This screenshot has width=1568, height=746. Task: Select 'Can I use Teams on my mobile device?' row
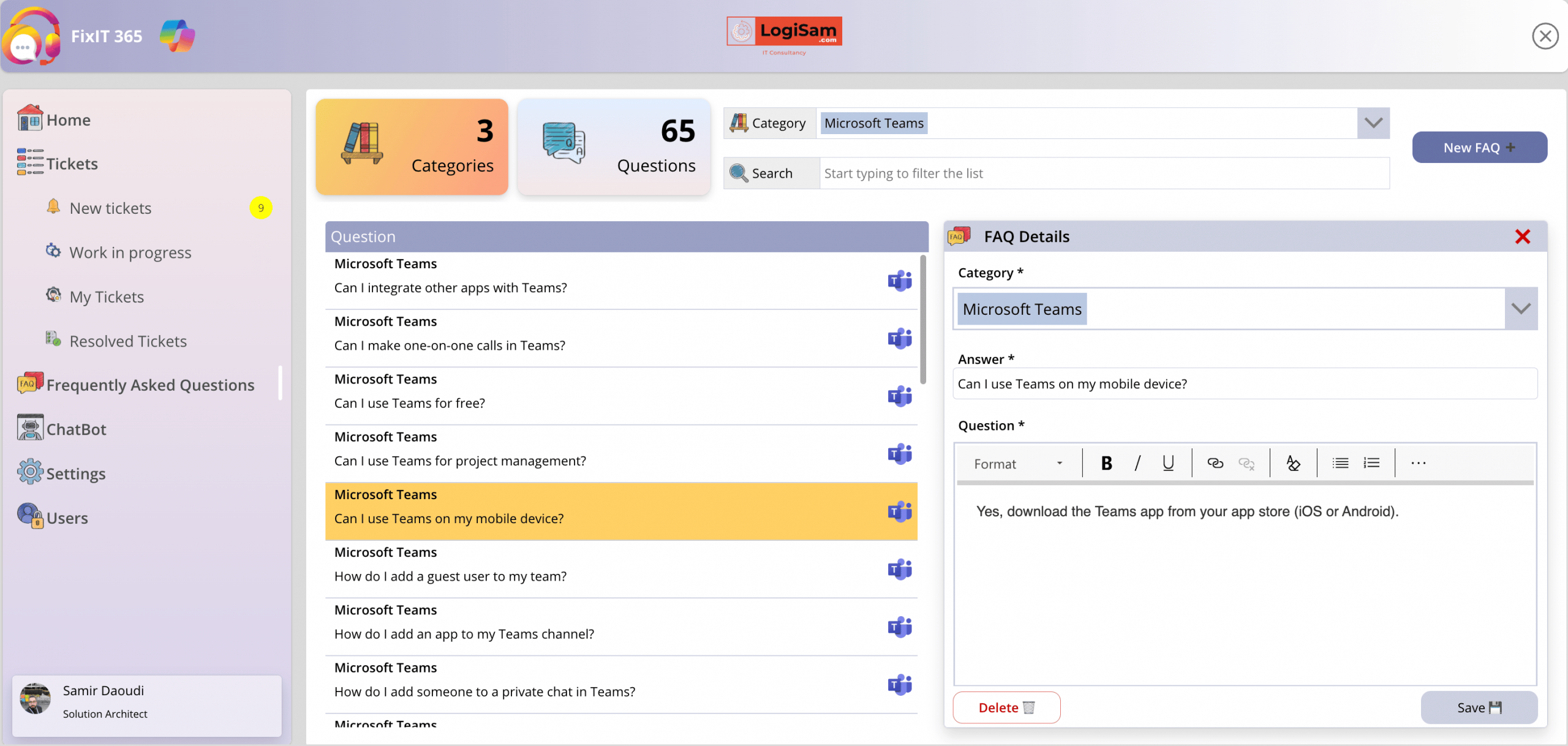tap(621, 511)
